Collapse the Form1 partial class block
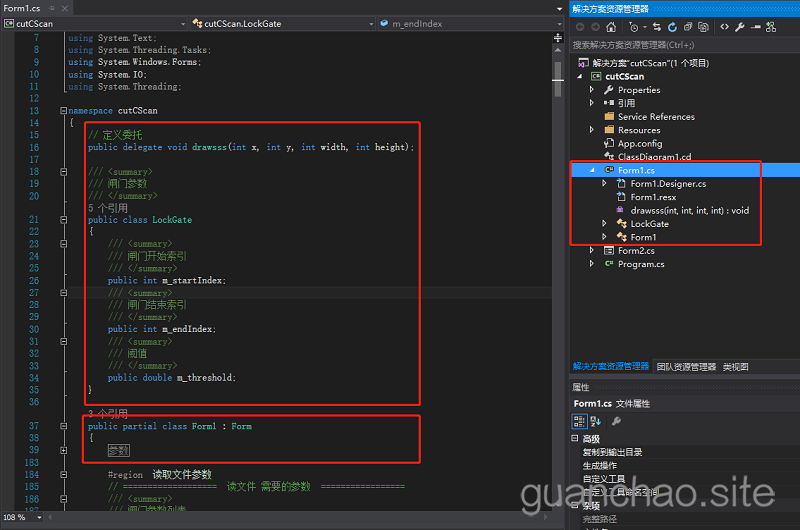This screenshot has height=530, width=800. coord(63,426)
